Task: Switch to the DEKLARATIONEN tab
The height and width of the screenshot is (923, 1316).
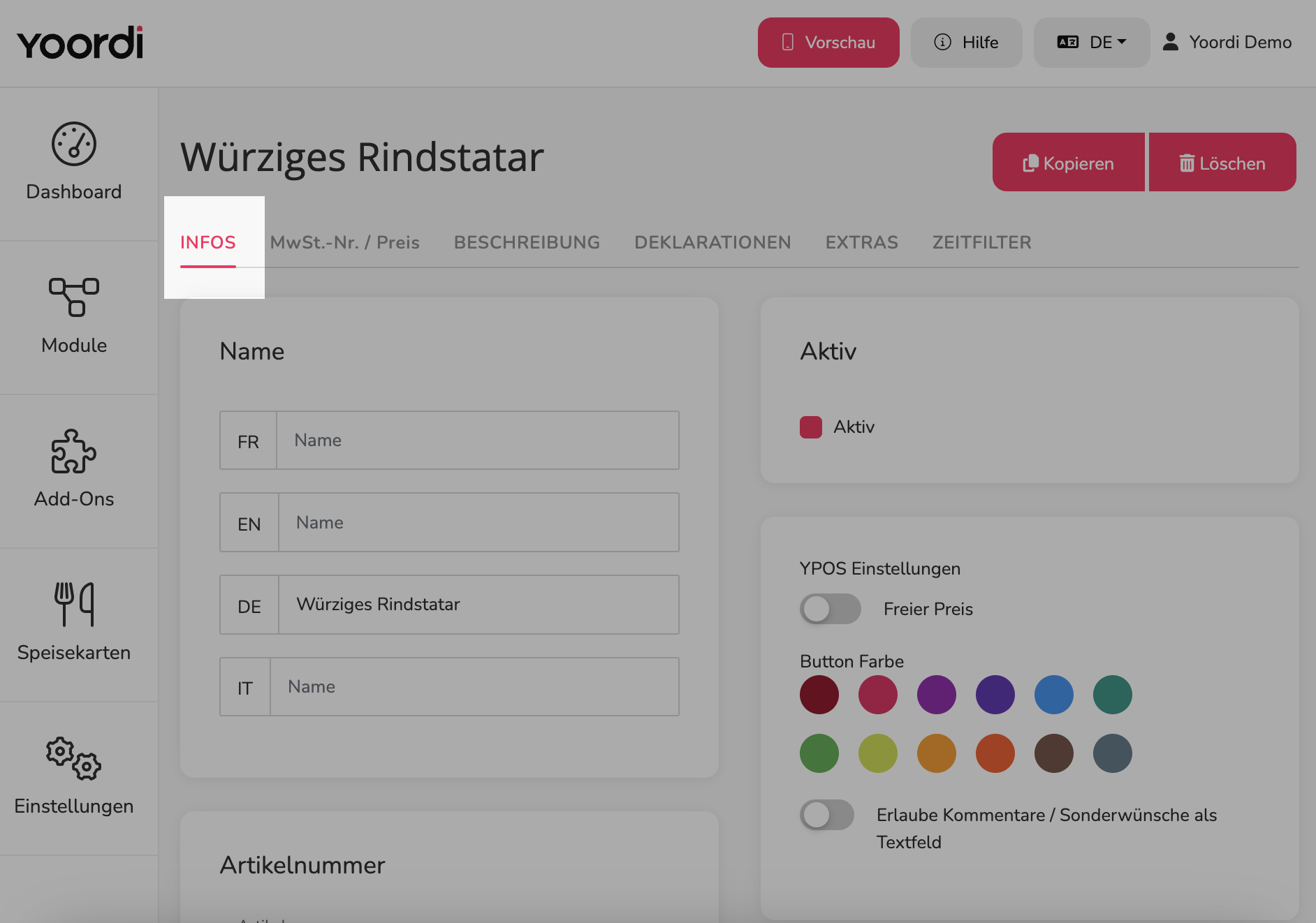Action: pyautogui.click(x=712, y=242)
